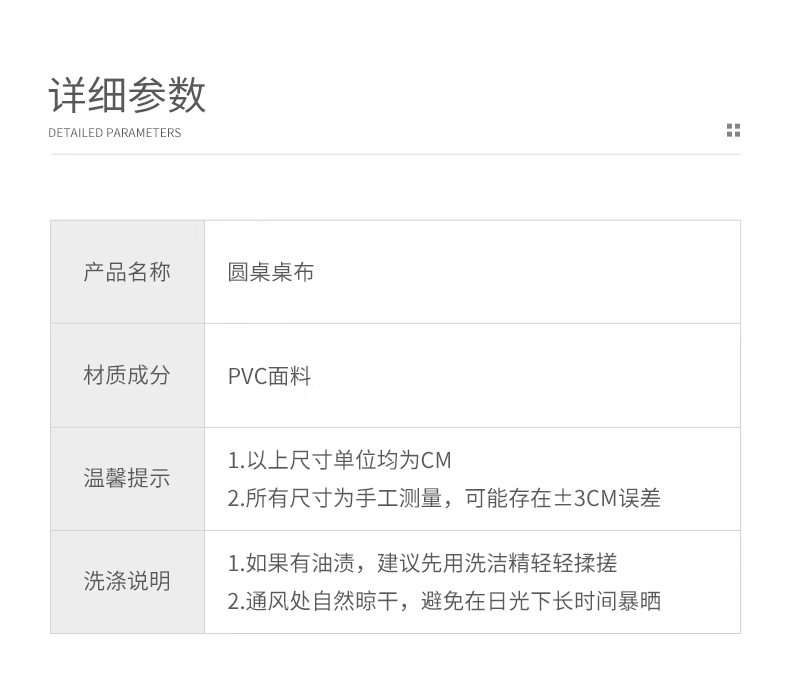This screenshot has width=790, height=681.
Task: Click the four-square grid icon
Action: point(733,130)
